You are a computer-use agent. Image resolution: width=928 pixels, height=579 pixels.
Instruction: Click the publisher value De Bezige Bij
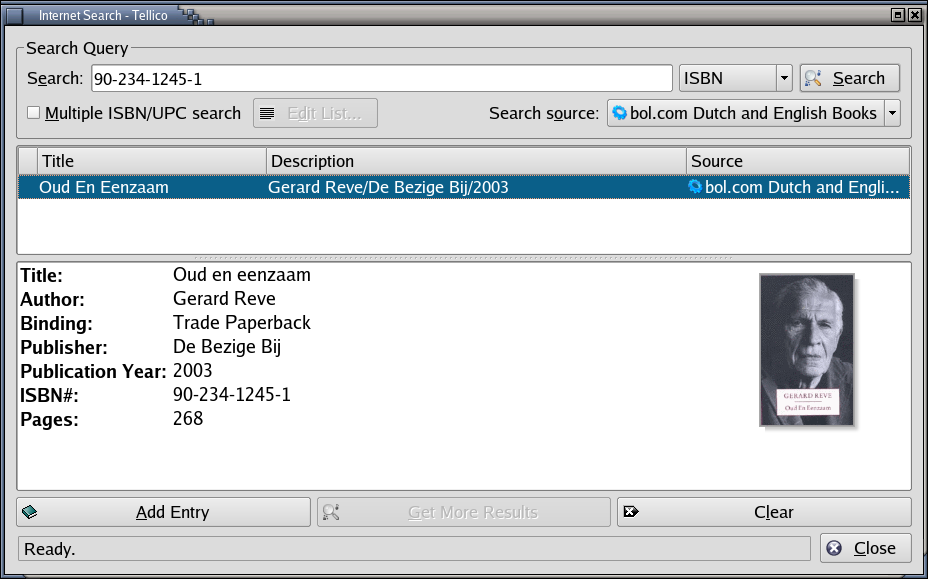pos(227,346)
